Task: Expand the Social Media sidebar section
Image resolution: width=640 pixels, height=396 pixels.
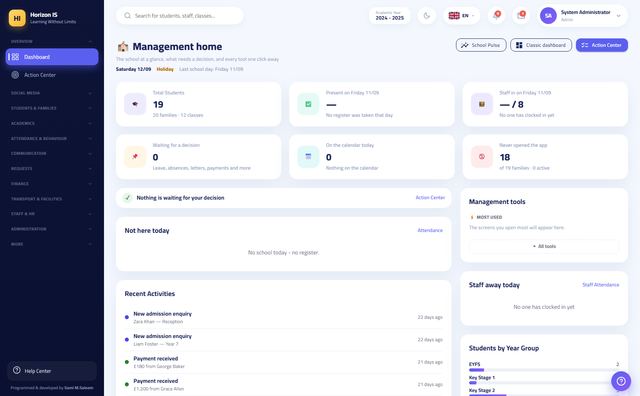Action: (x=52, y=93)
